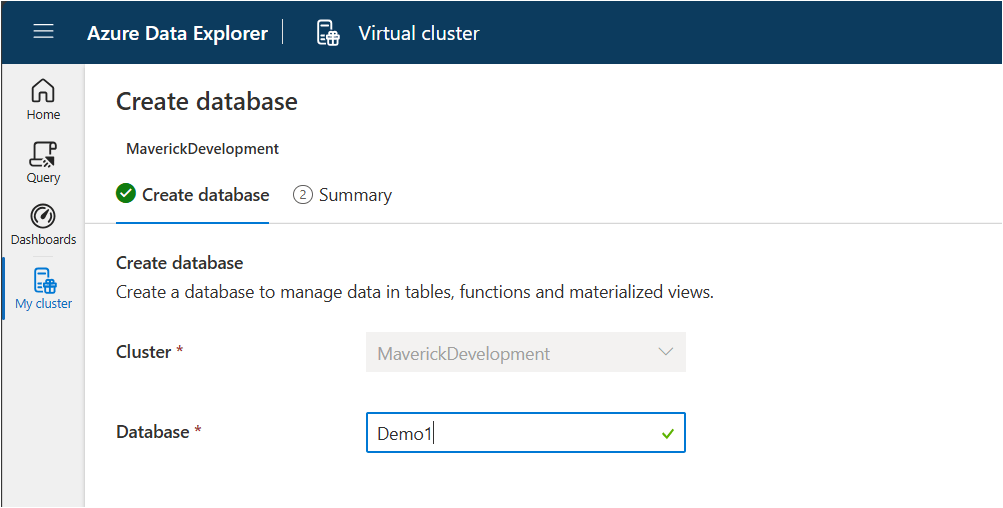Focus the Database name input containing Demo1
Viewport: 1003px width, 508px height.
pyautogui.click(x=510, y=434)
